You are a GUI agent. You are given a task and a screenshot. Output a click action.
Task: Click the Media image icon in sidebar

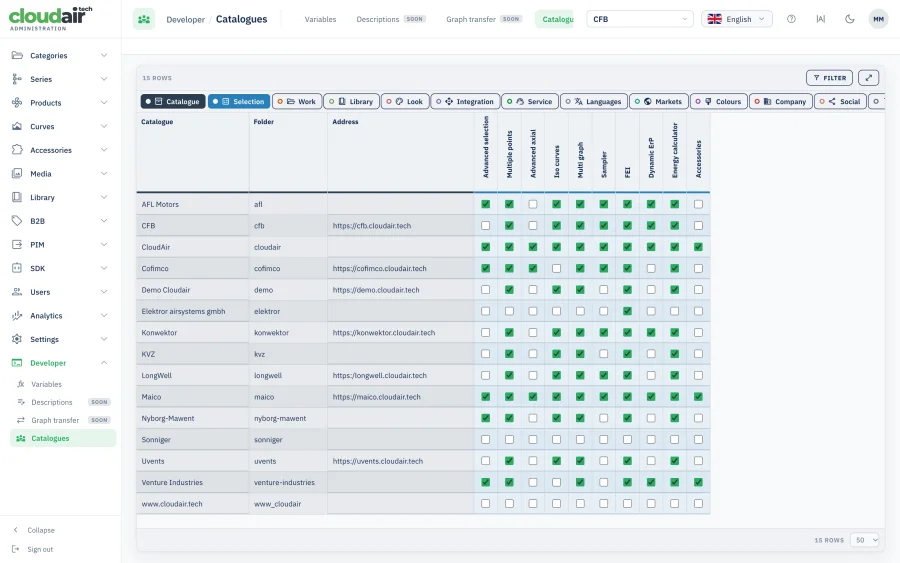[x=17, y=173]
